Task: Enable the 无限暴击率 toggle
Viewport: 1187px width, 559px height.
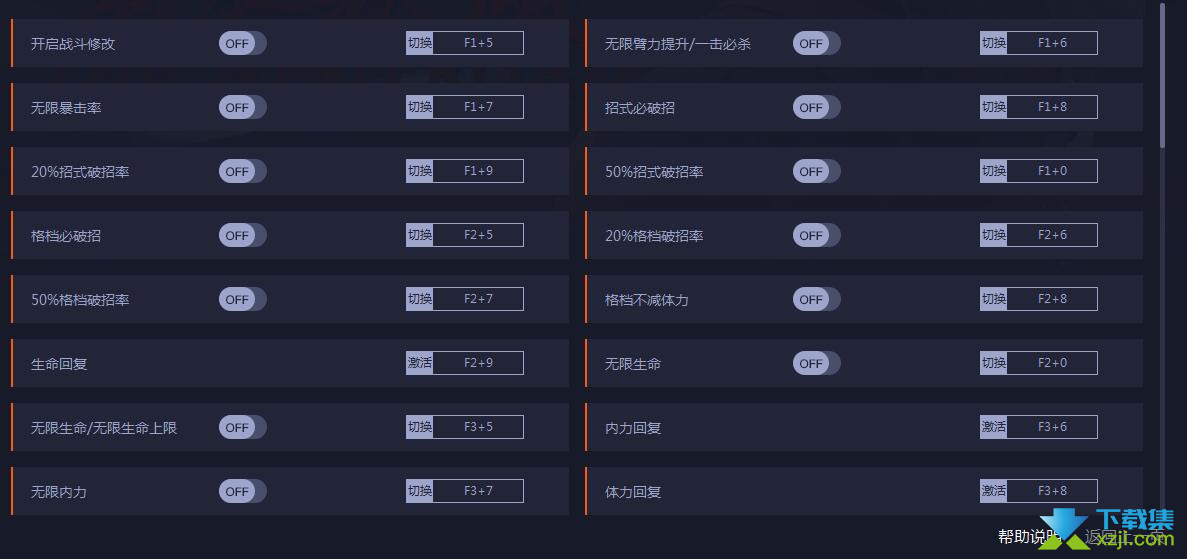Action: (242, 108)
